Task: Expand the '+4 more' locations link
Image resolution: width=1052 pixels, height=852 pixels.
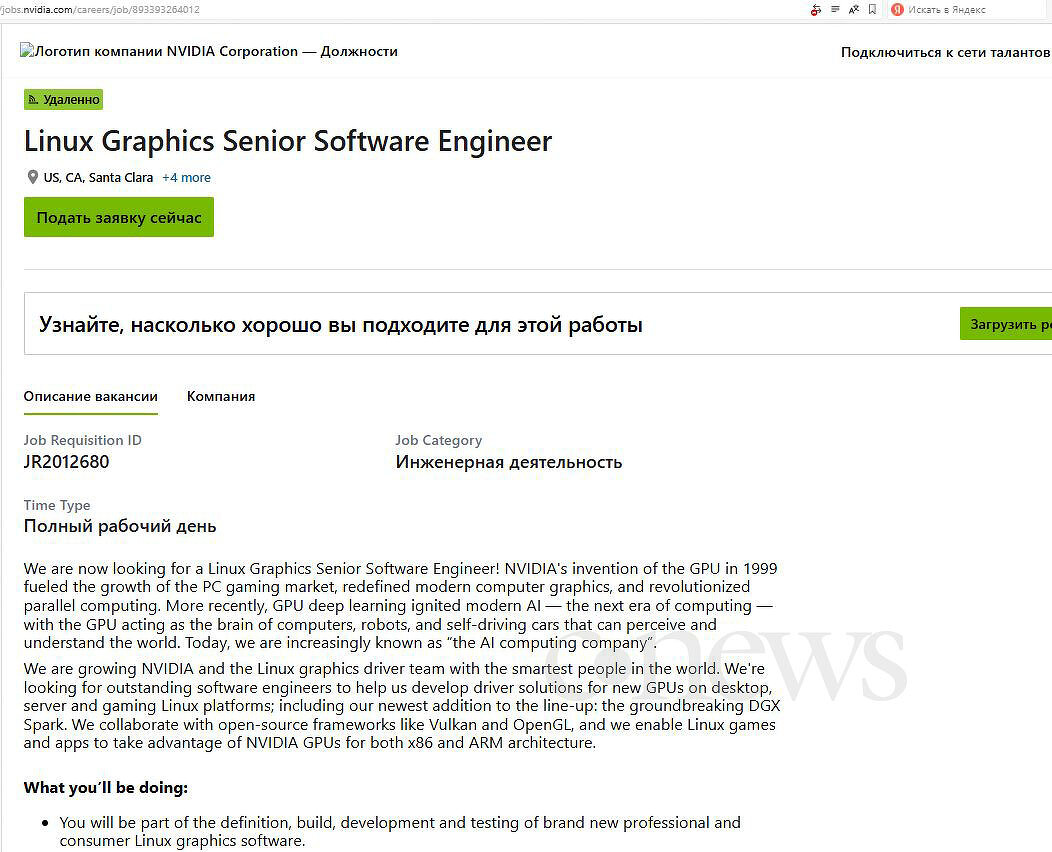Action: (x=186, y=177)
